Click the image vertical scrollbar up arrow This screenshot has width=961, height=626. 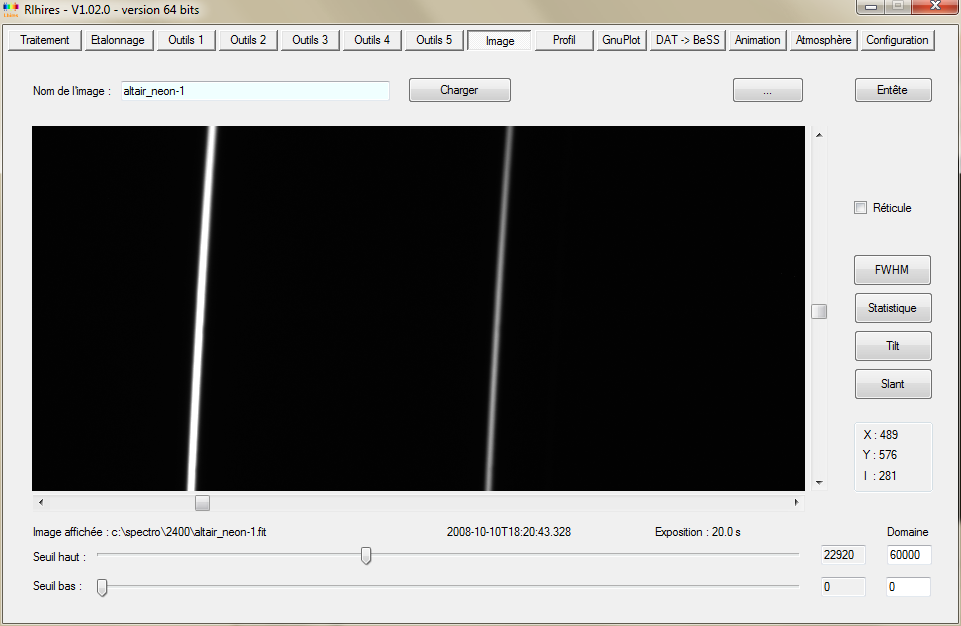(x=819, y=135)
